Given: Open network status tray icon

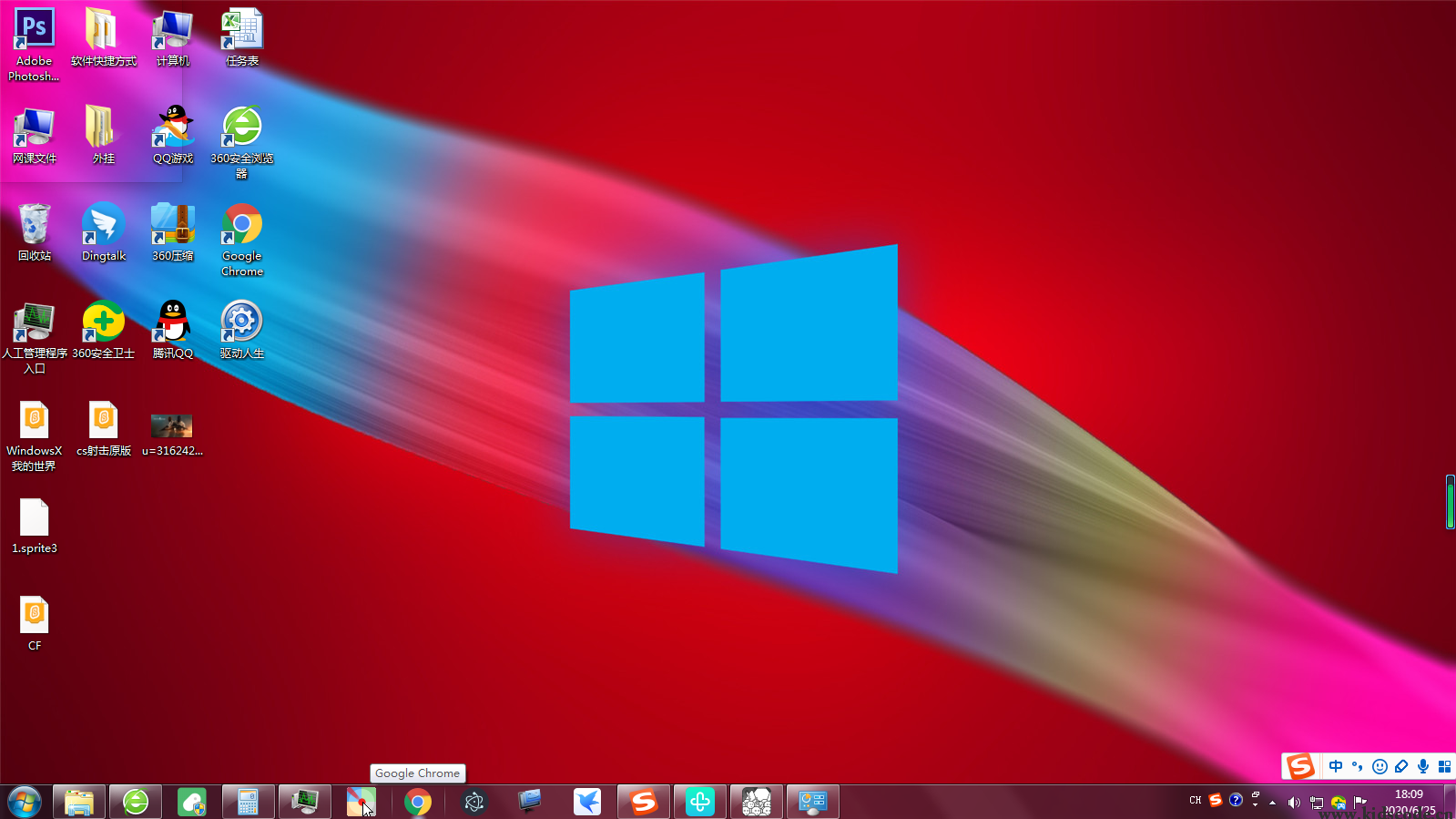Looking at the screenshot, I should [1317, 803].
